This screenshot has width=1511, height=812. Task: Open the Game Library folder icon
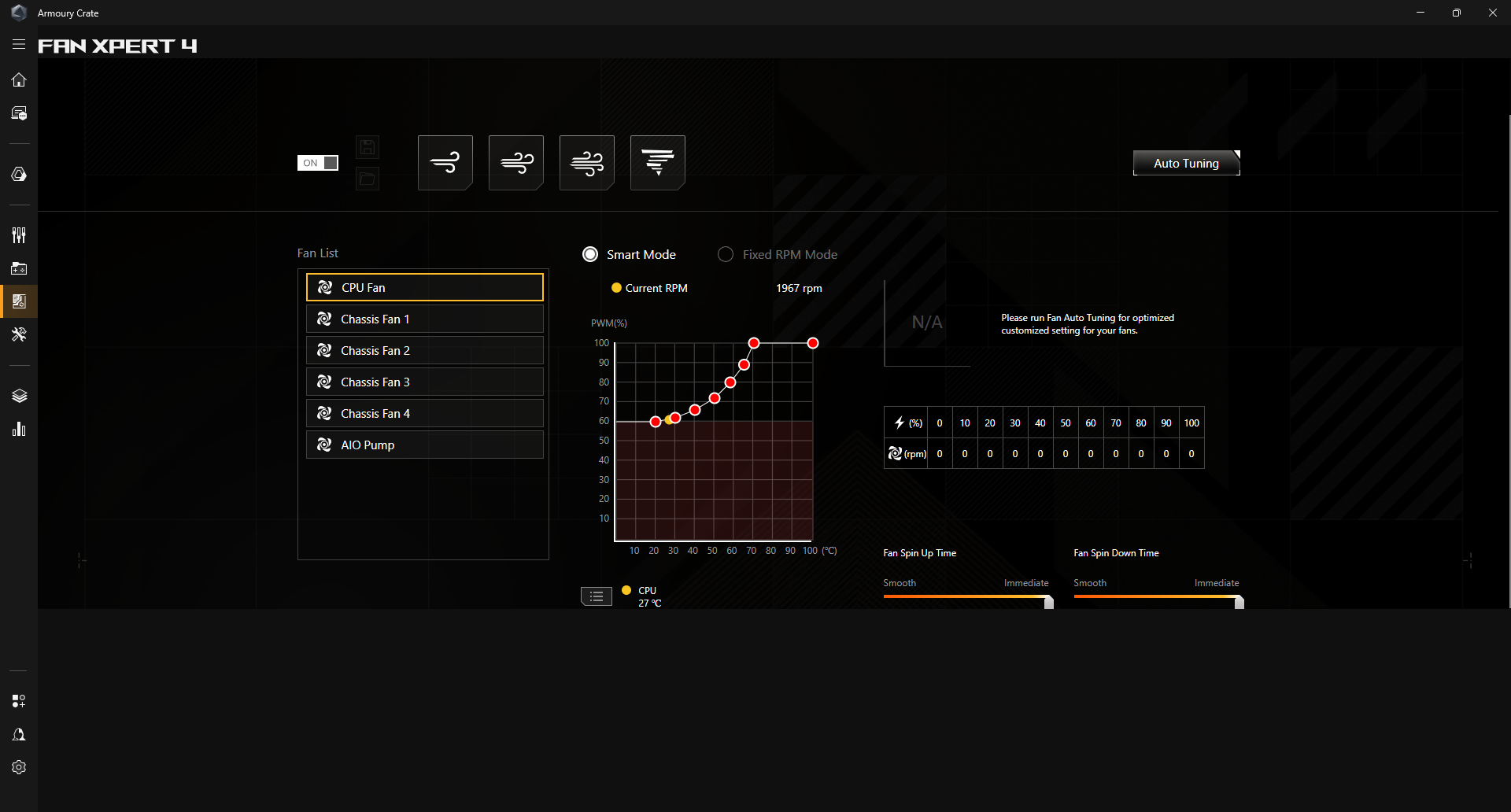[x=19, y=268]
